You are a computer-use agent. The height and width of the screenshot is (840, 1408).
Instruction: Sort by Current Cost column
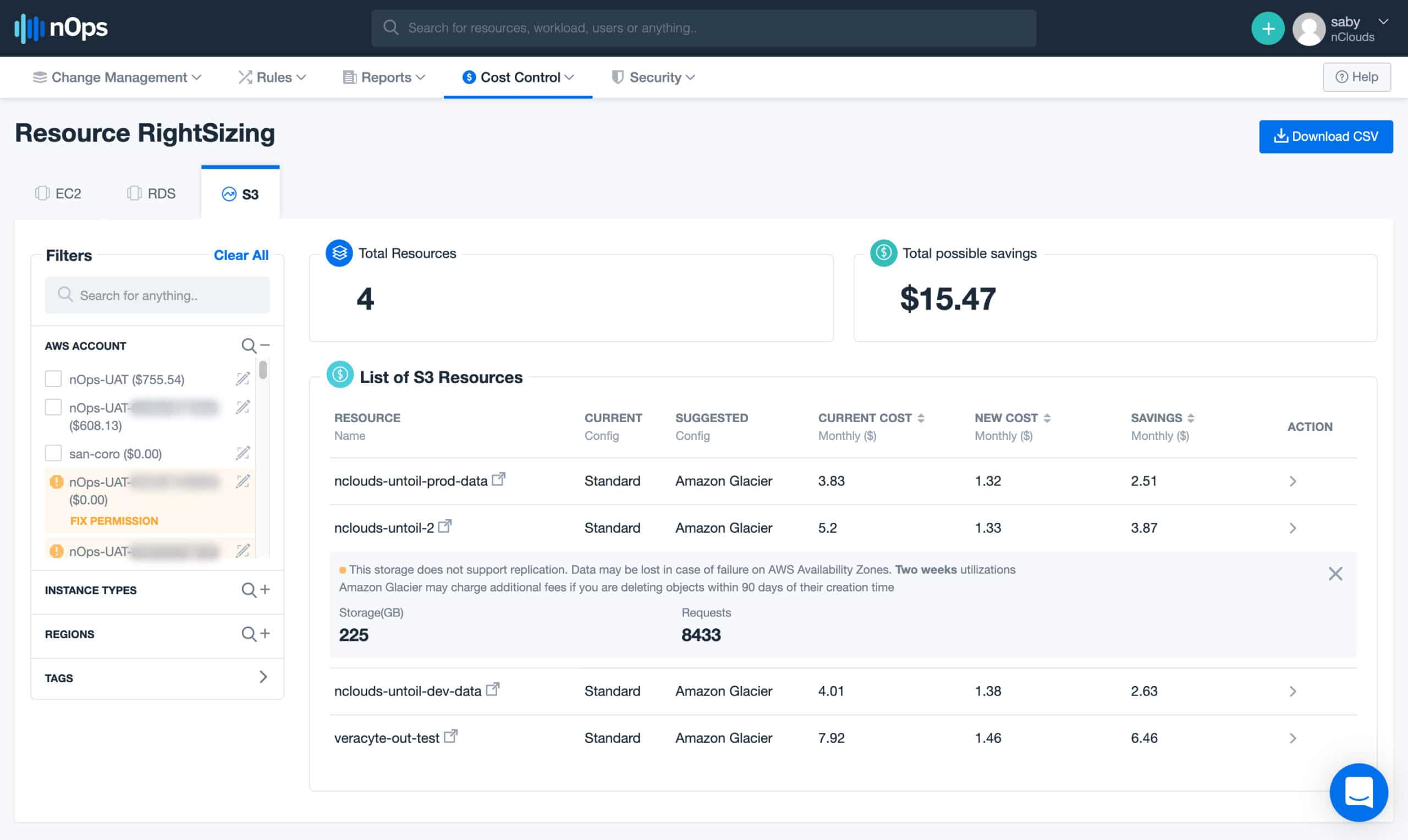coord(921,418)
